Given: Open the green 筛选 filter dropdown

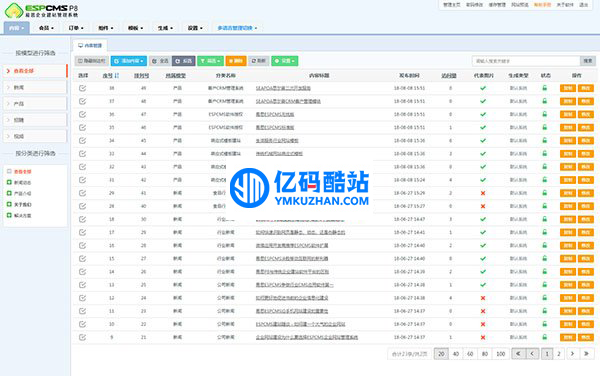Looking at the screenshot, I should tap(210, 61).
